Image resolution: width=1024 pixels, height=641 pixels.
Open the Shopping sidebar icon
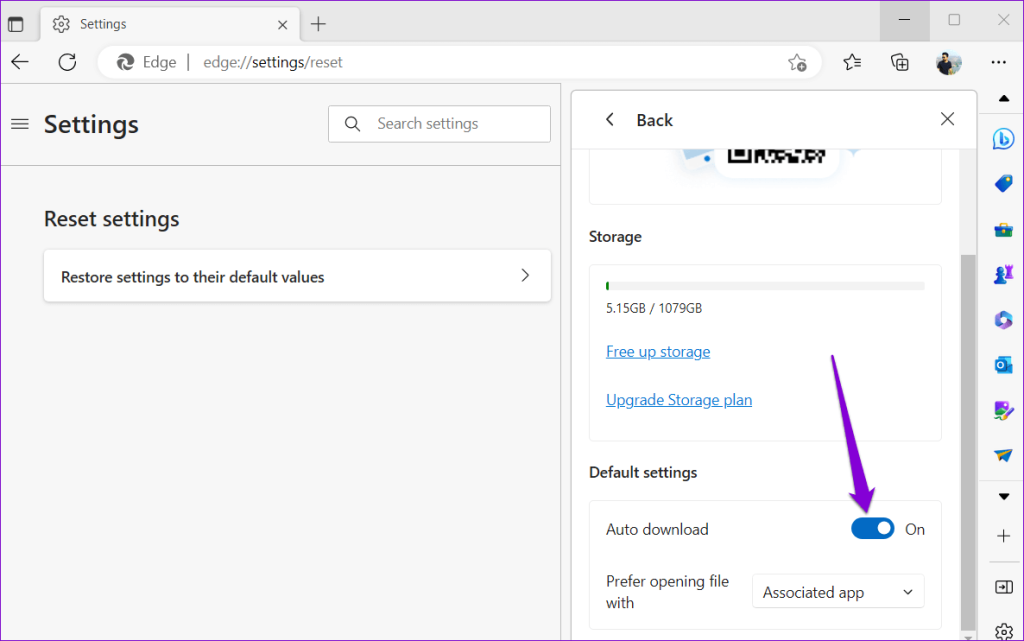1003,183
